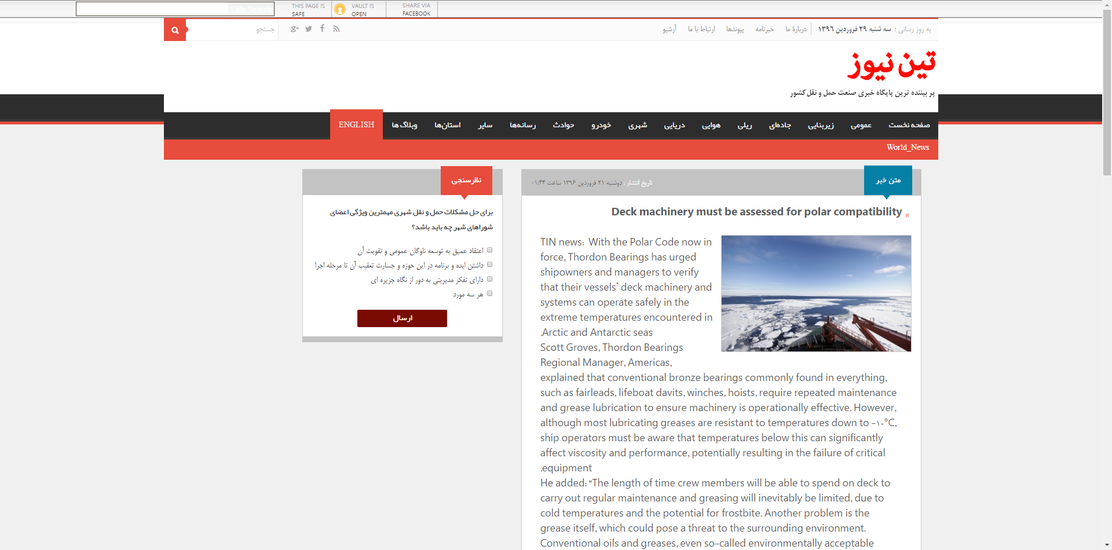Viewport: 1112px width, 550px height.
Task: Click the 'This page is safe' toolbar item
Action: [308, 9]
